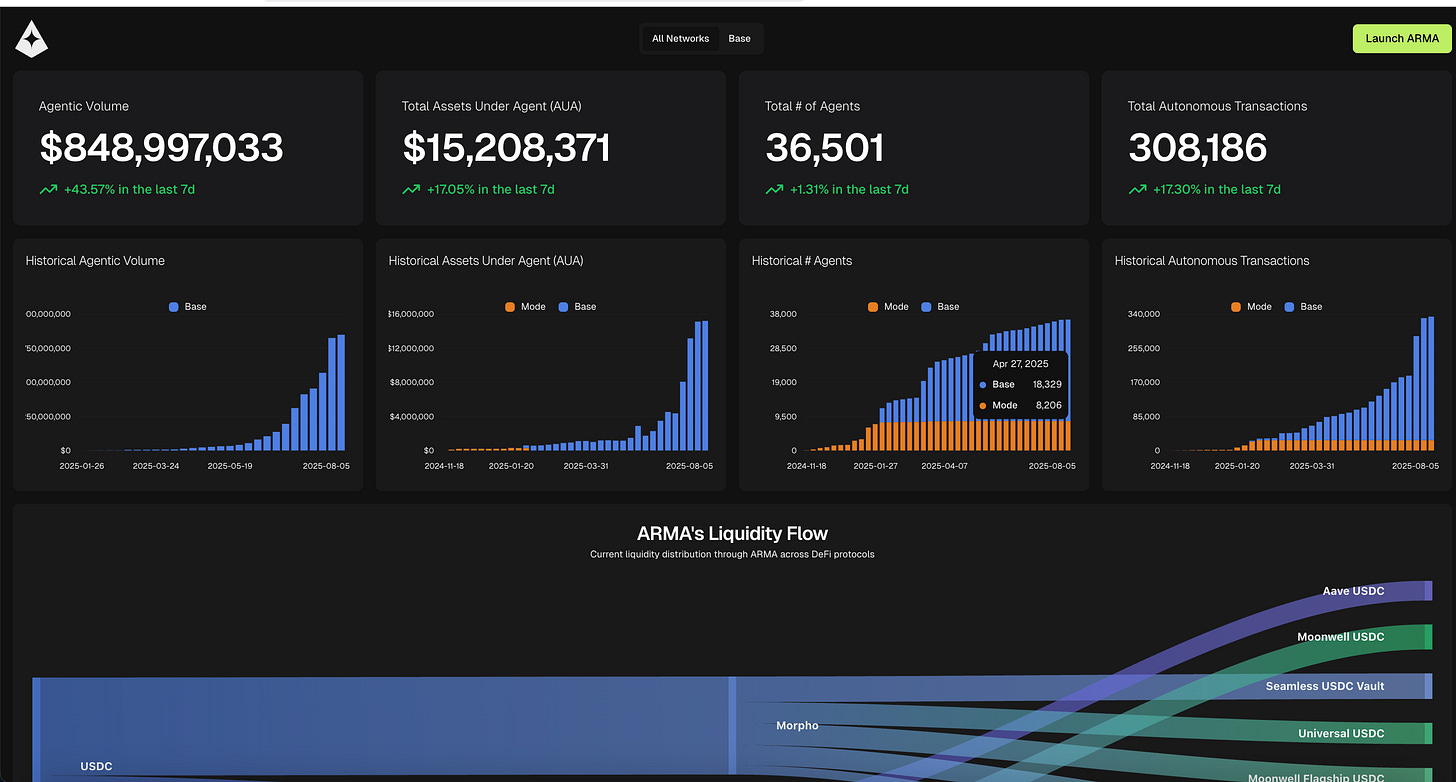Click the 2025-08-05 date on Agentic Volume axis
The width and height of the screenshot is (1456, 782).
[327, 466]
